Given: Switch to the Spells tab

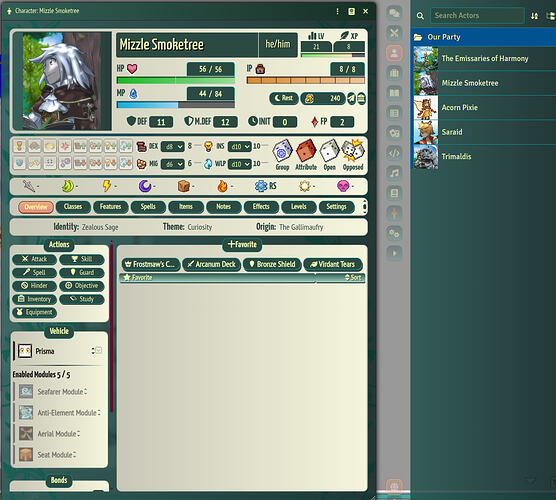Looking at the screenshot, I should (x=148, y=207).
